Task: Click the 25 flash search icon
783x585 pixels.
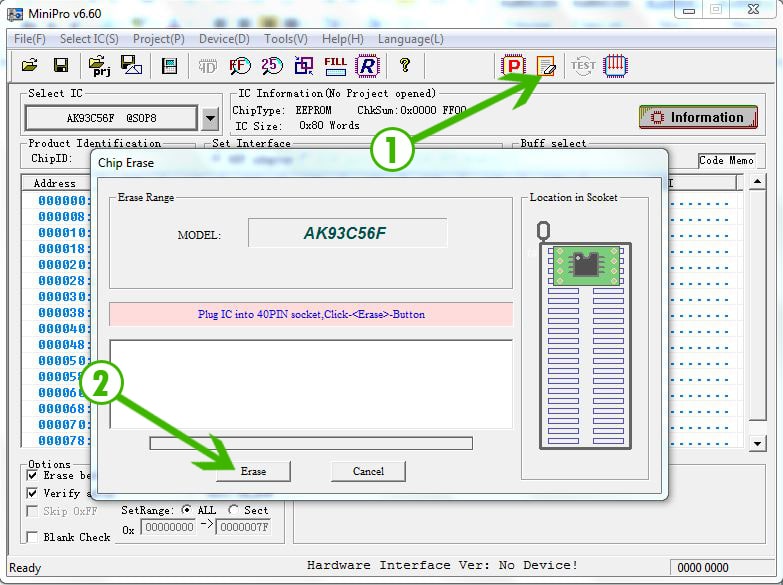Action: [x=272, y=65]
